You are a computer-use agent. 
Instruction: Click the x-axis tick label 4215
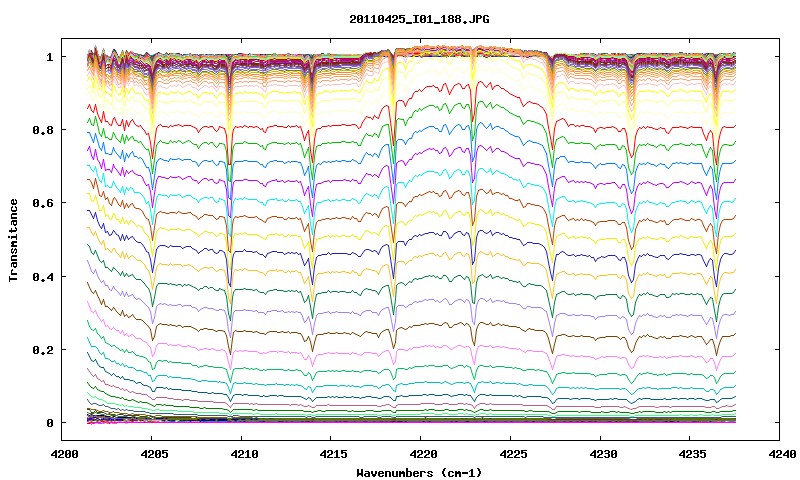pyautogui.click(x=334, y=454)
